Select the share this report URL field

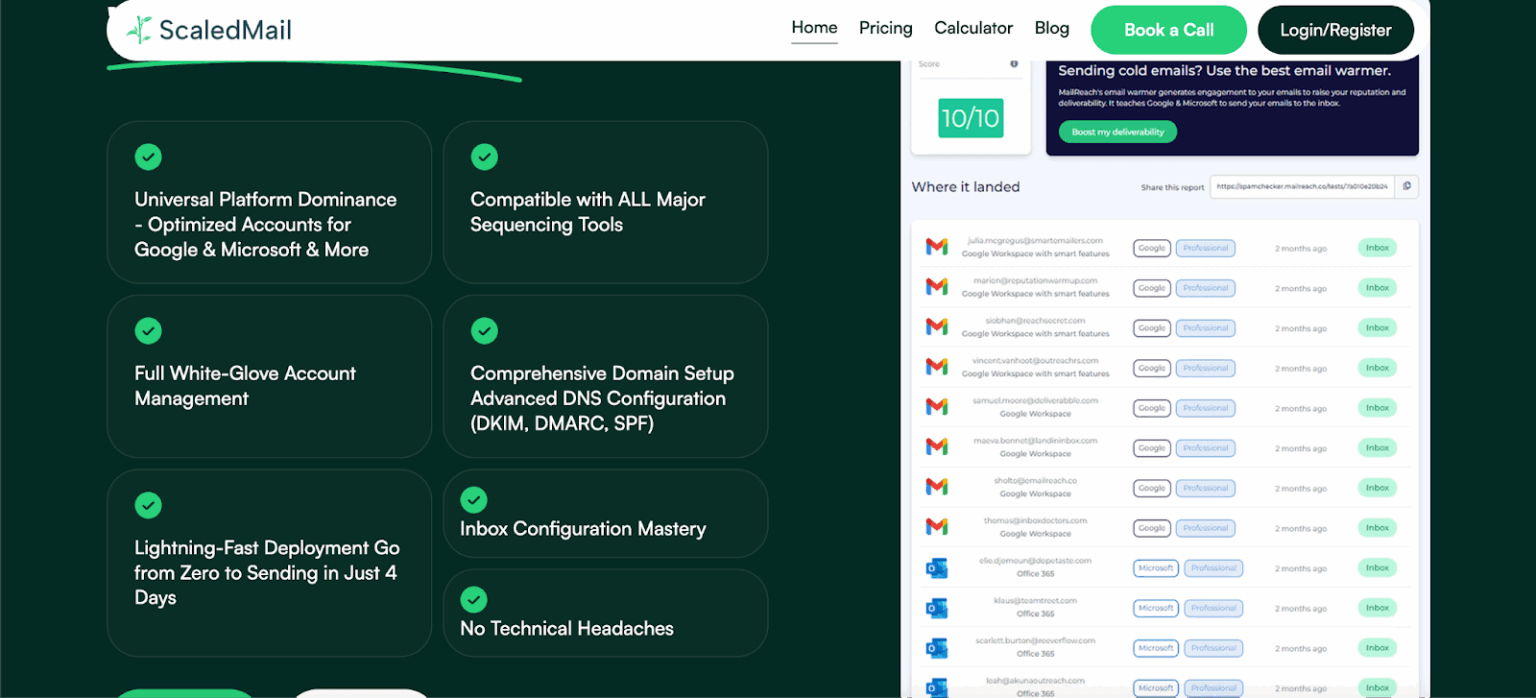[1303, 186]
